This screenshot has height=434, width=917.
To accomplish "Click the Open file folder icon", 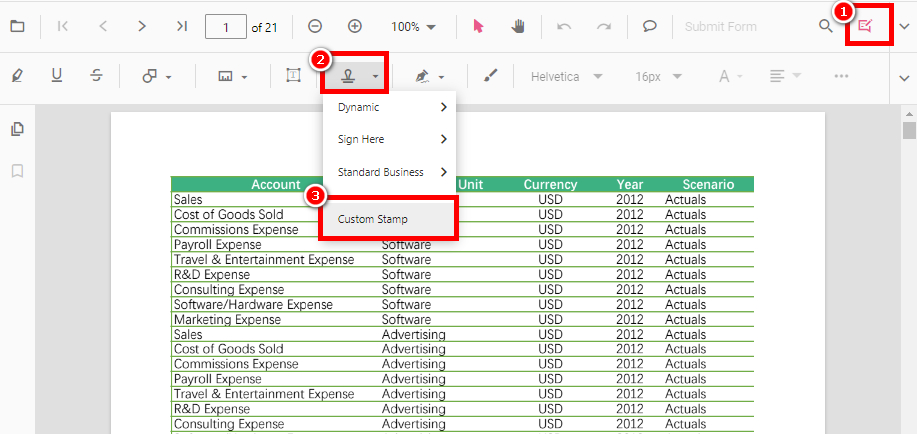I will pos(17,26).
